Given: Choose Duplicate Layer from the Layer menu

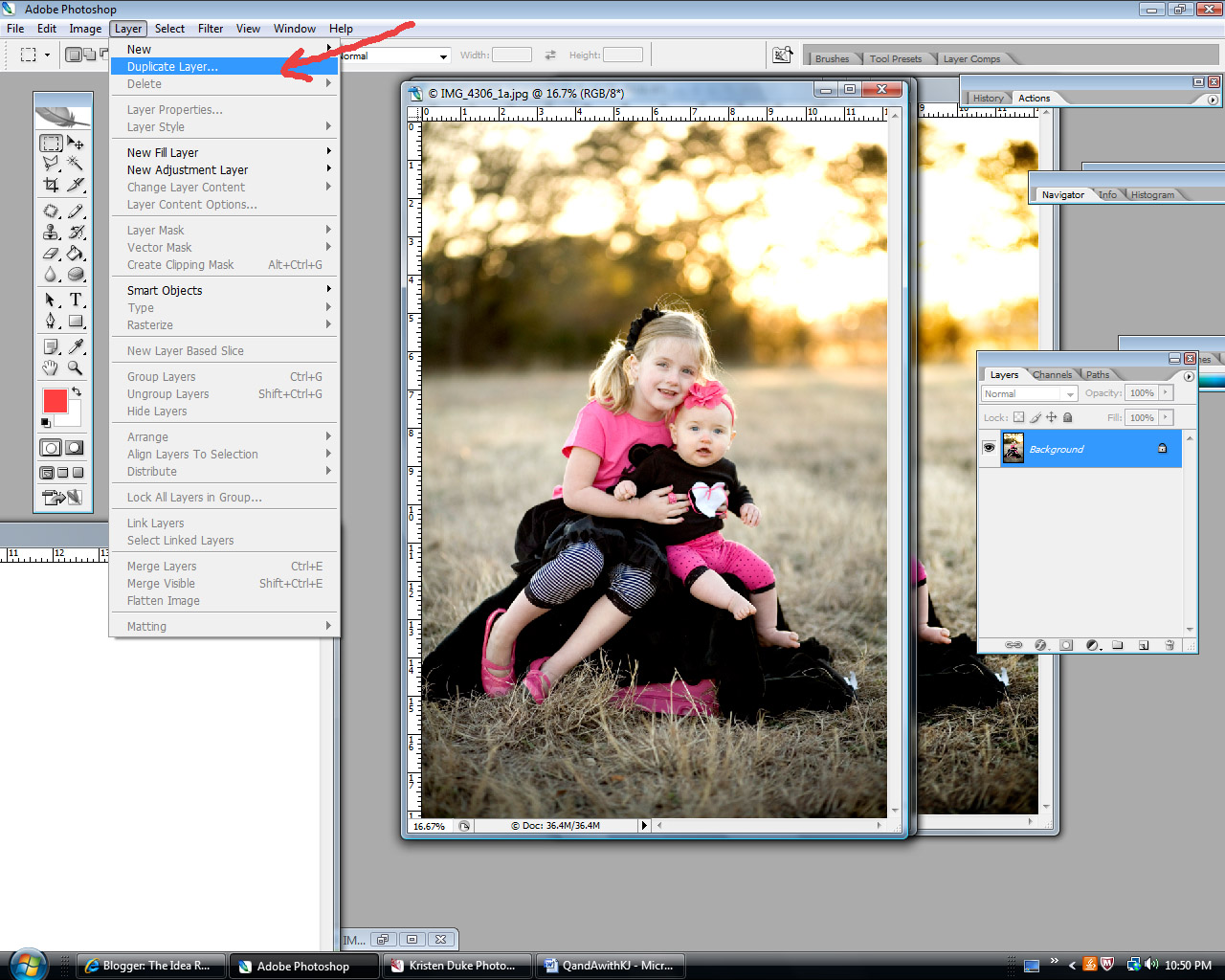Looking at the screenshot, I should click(172, 67).
